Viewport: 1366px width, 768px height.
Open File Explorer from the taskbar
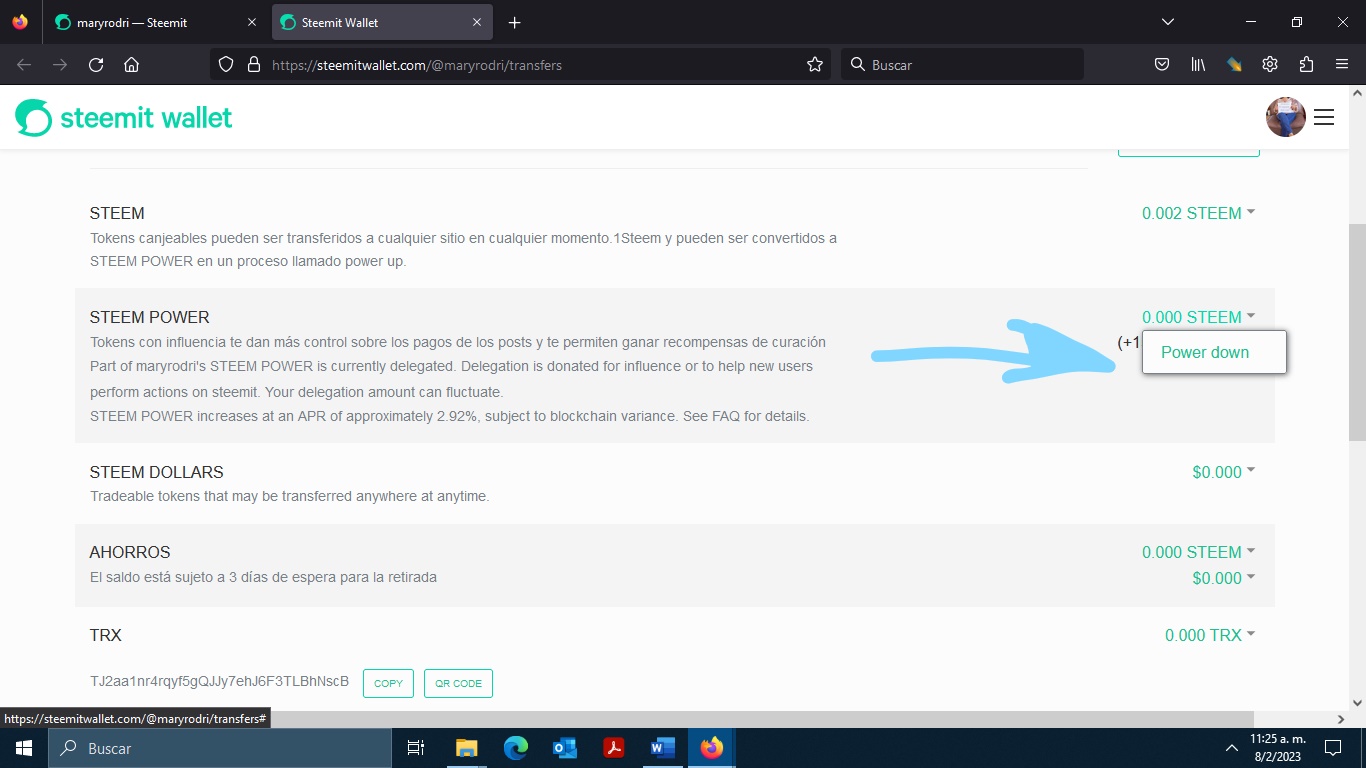(x=467, y=748)
